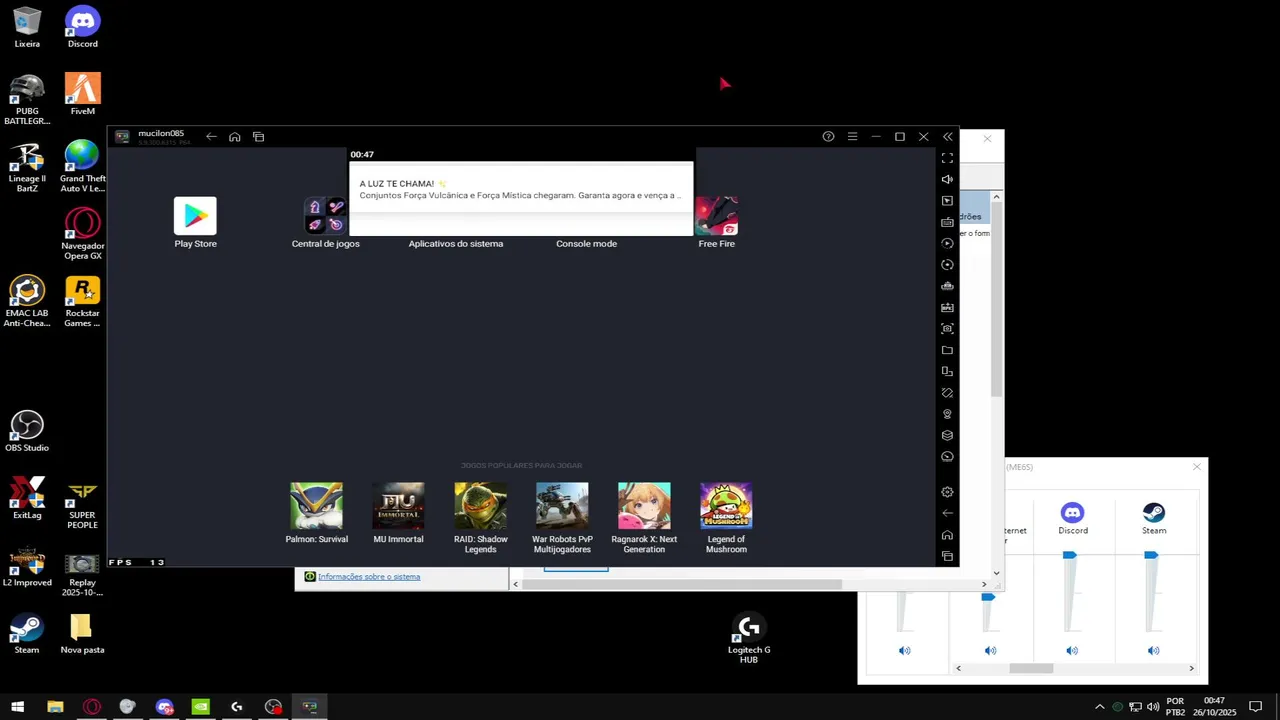Select FiveM desktop shortcut
The width and height of the screenshot is (1280, 720).
click(x=82, y=94)
